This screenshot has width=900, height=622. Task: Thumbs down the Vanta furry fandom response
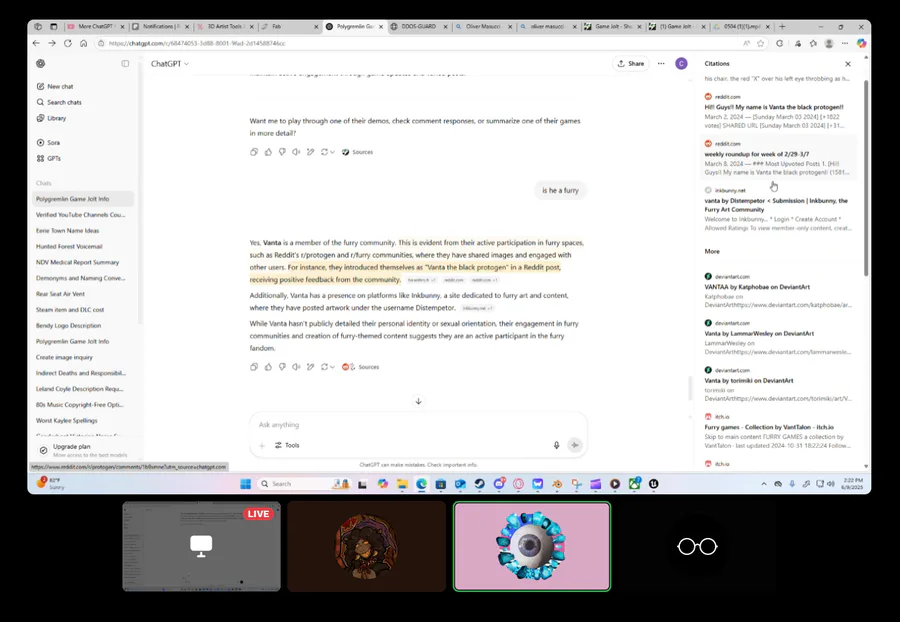[282, 367]
